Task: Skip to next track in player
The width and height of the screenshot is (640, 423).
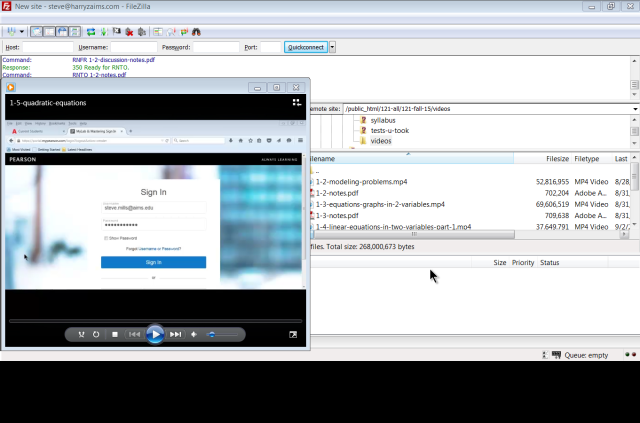Action: [x=175, y=334]
